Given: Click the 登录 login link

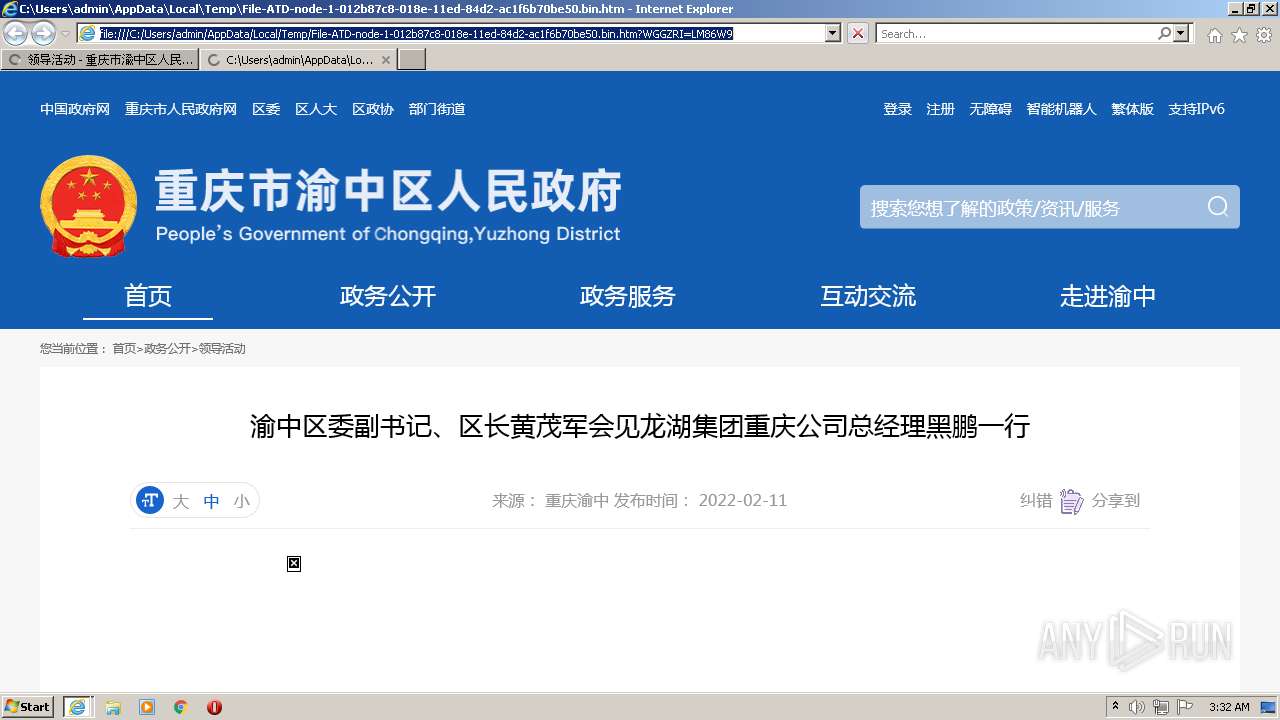Looking at the screenshot, I should coord(897,109).
